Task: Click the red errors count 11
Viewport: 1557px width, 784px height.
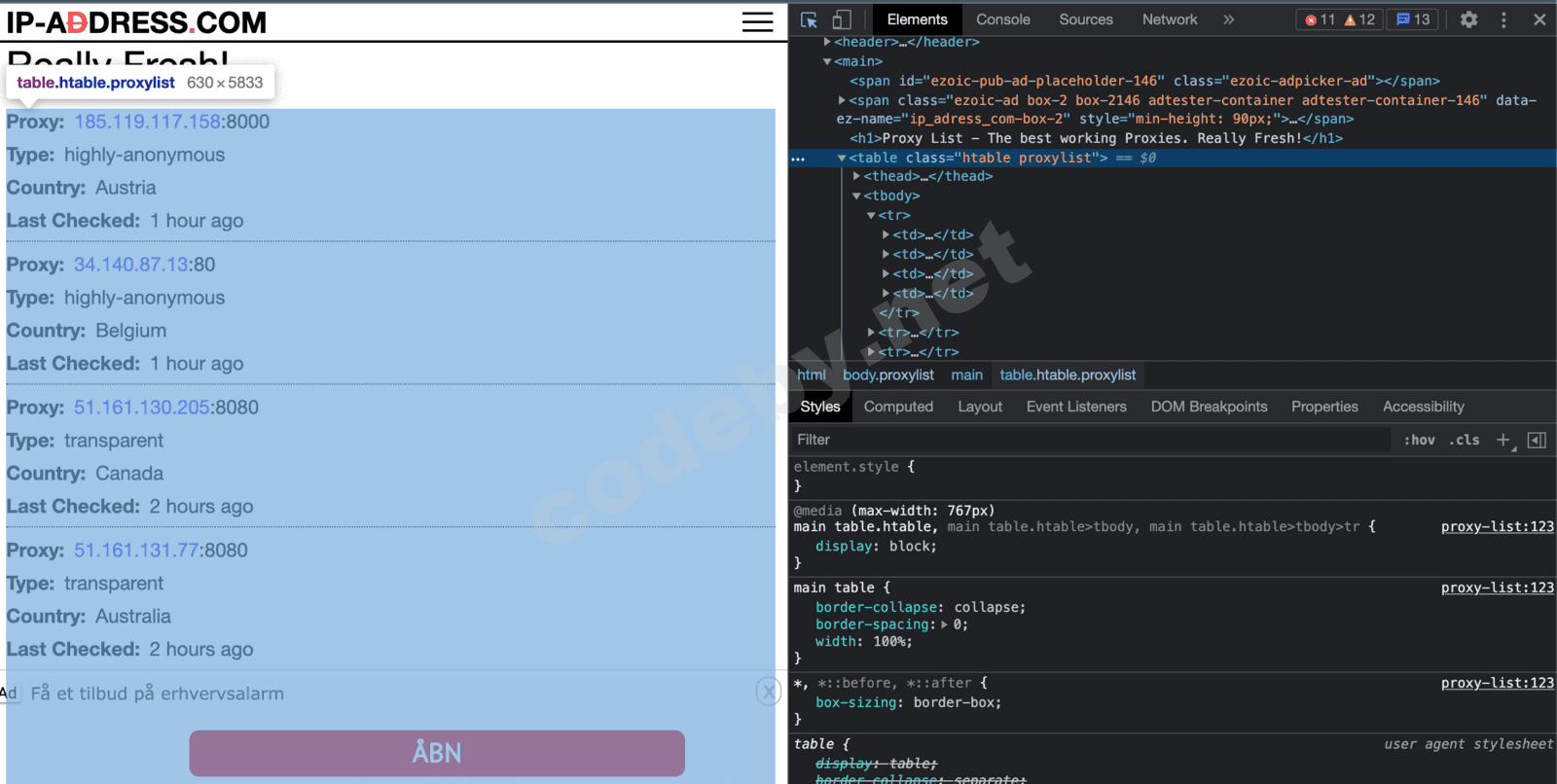Action: [1321, 19]
